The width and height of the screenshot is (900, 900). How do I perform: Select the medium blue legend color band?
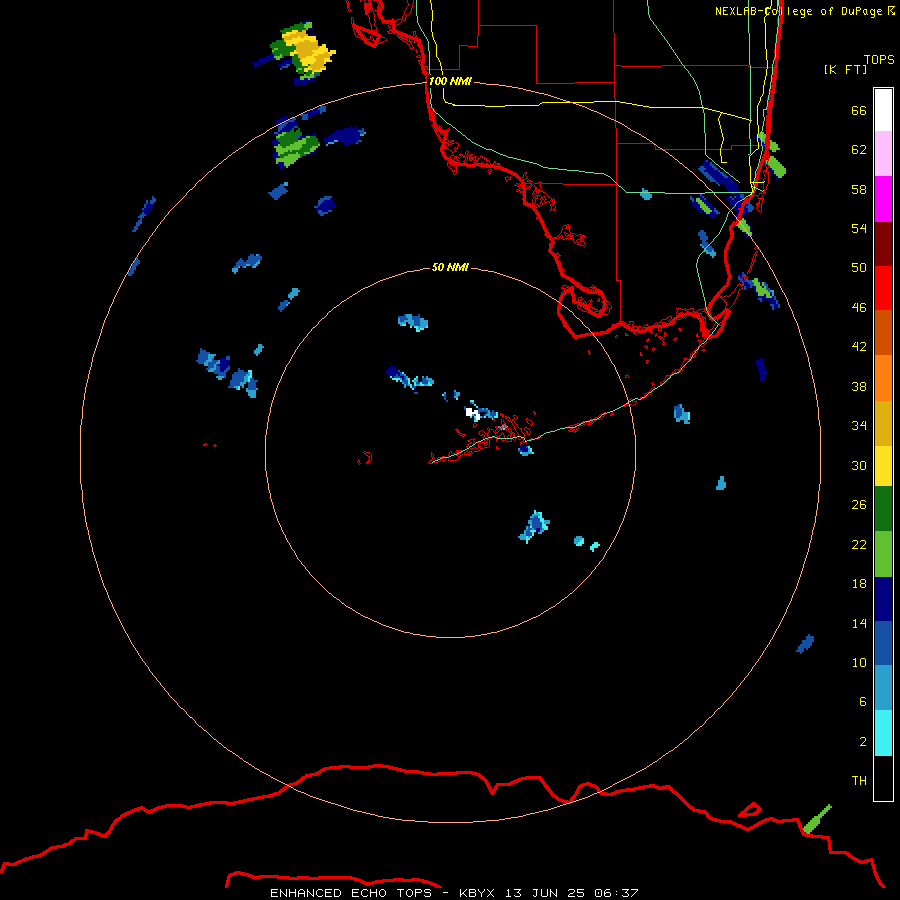coord(883,643)
